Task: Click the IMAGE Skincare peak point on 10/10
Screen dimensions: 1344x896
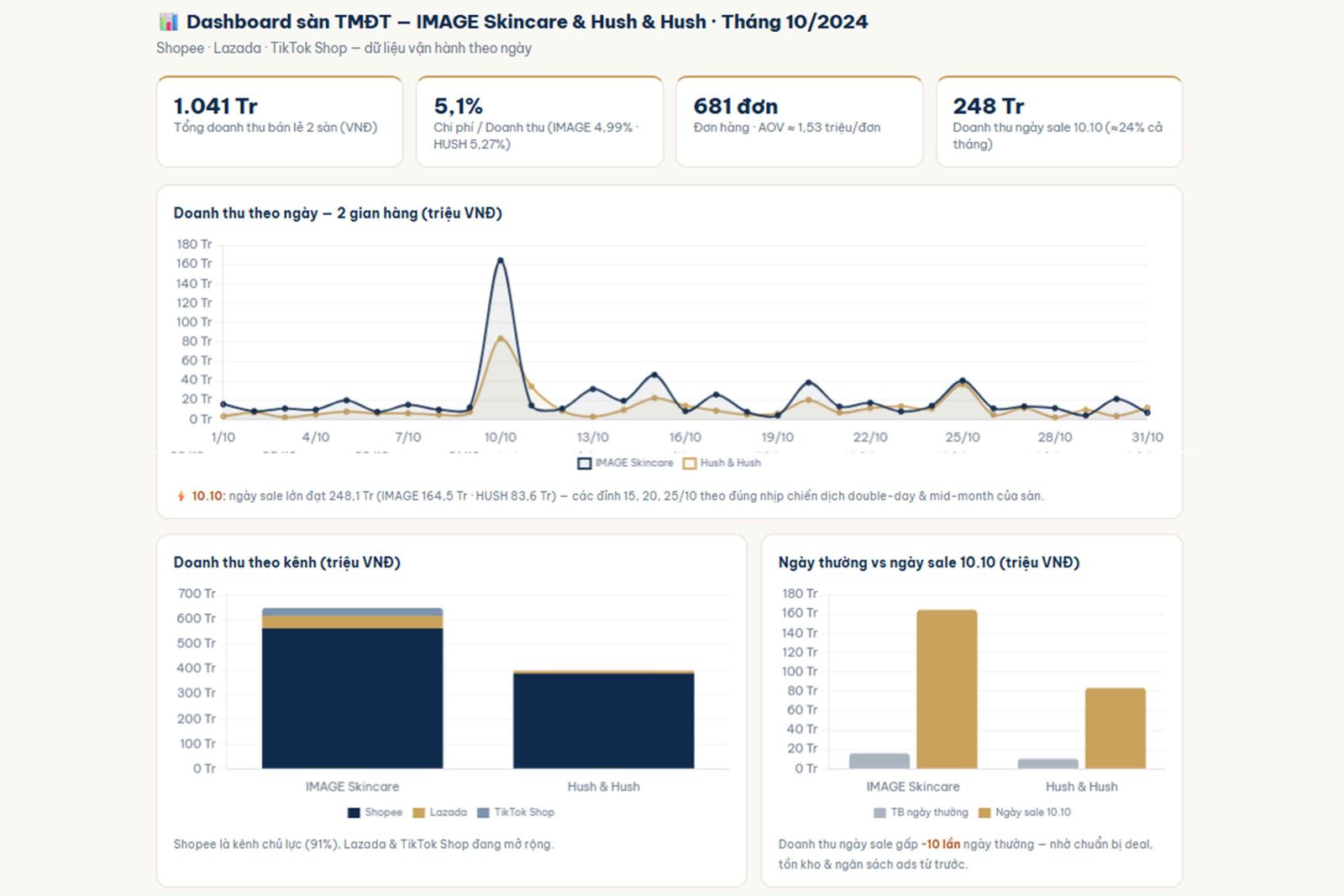Action: [x=501, y=260]
